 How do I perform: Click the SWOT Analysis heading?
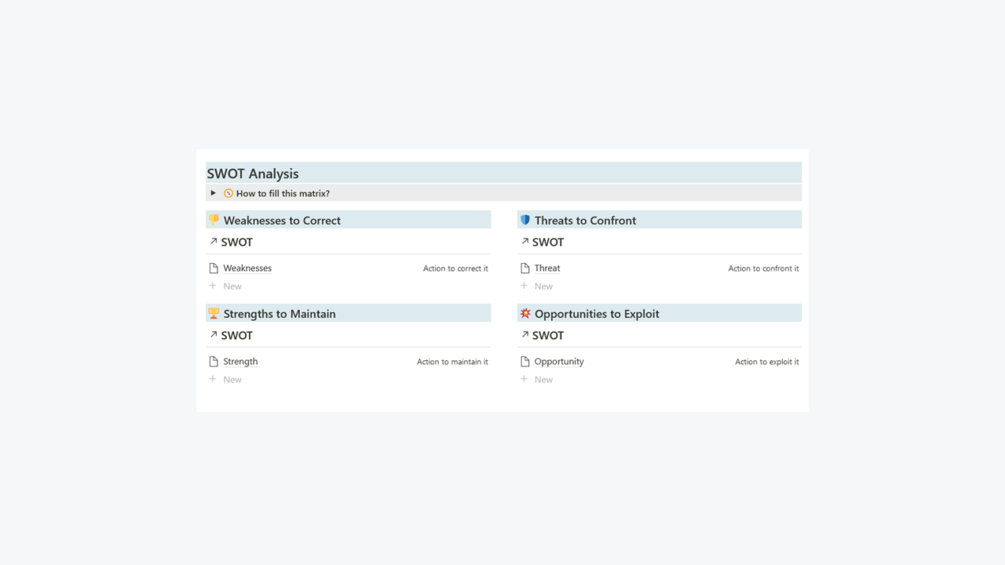click(253, 173)
